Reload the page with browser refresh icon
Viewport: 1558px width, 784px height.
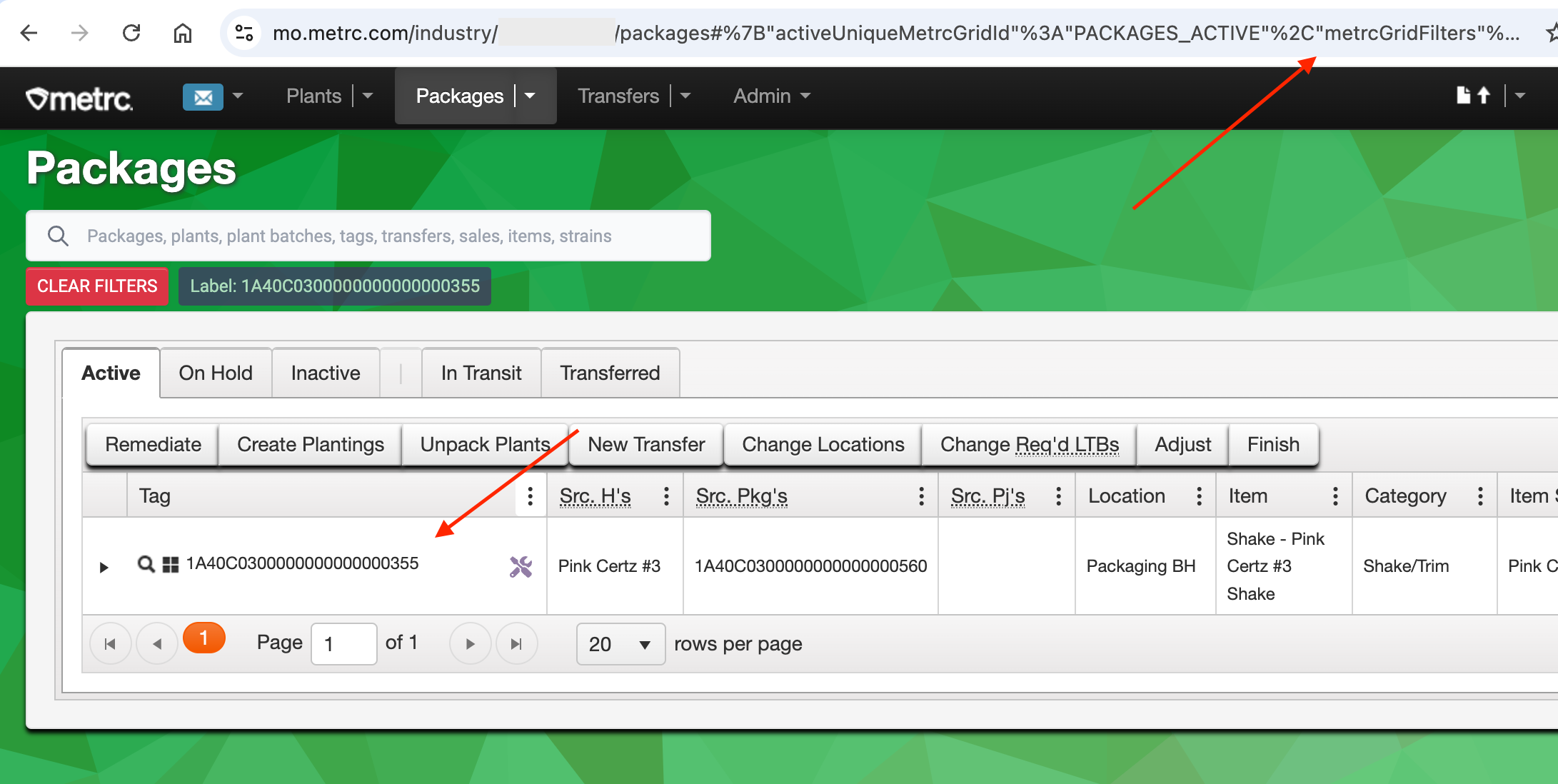point(131,33)
